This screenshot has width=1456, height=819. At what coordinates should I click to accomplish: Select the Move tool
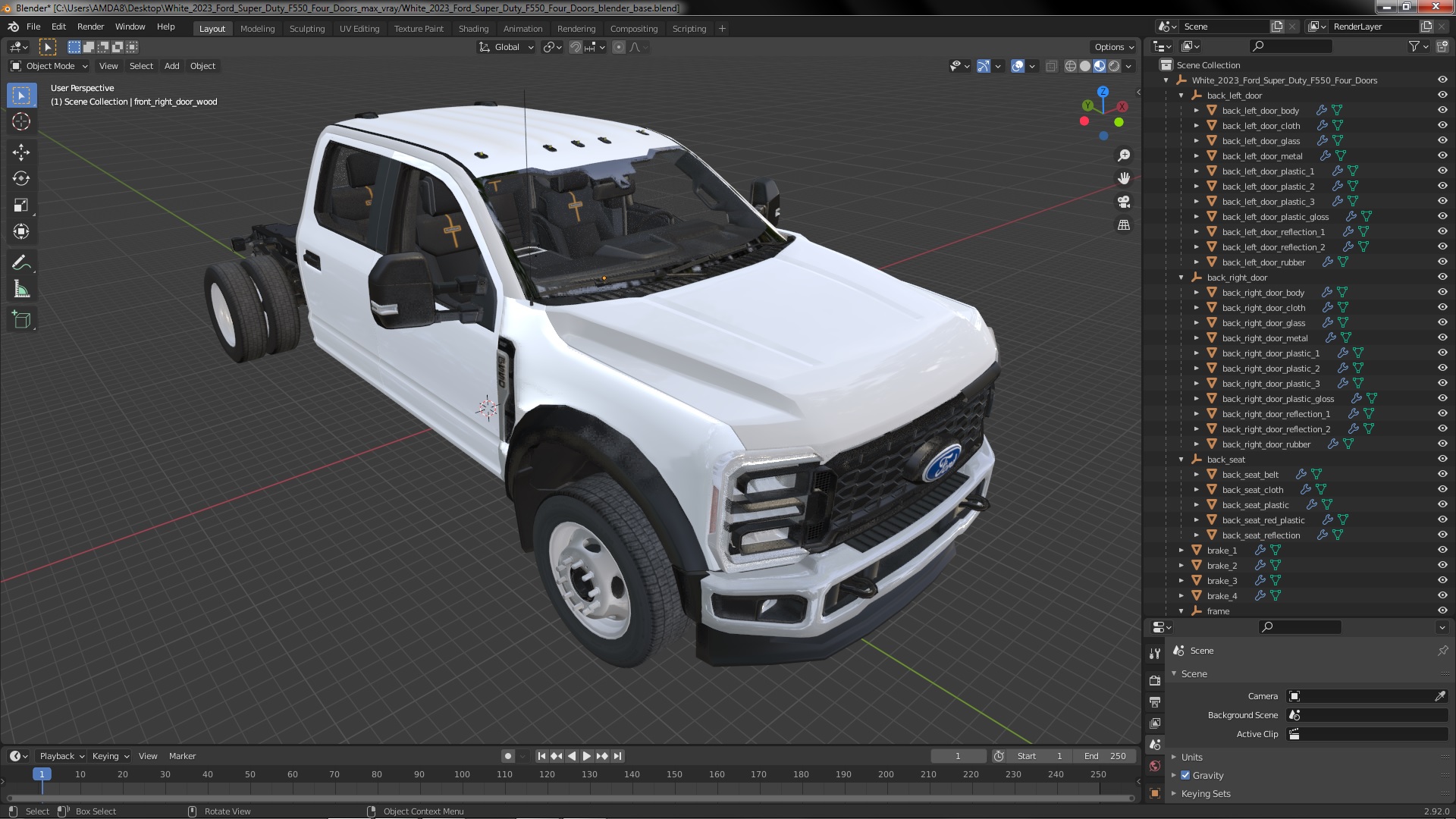click(21, 152)
